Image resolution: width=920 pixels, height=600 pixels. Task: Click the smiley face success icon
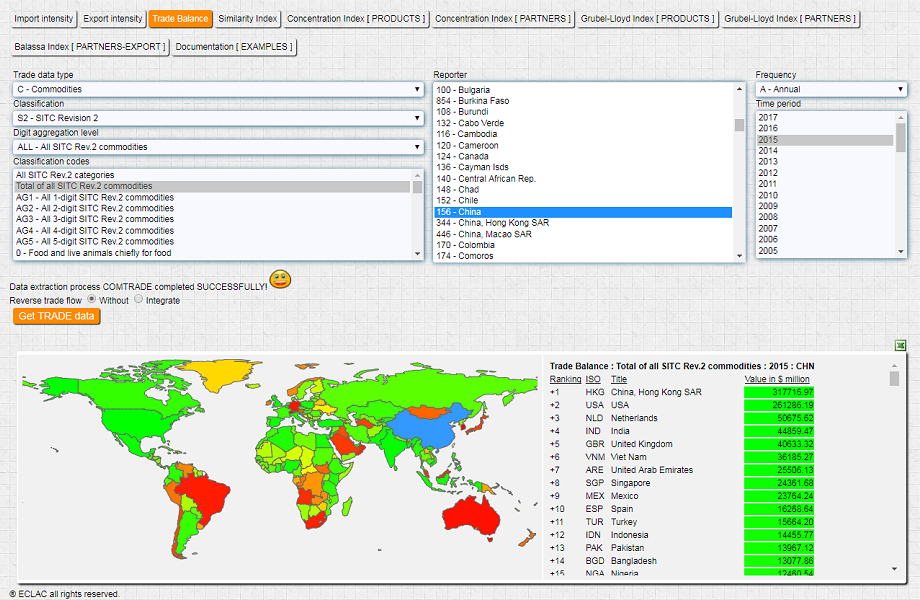(280, 280)
